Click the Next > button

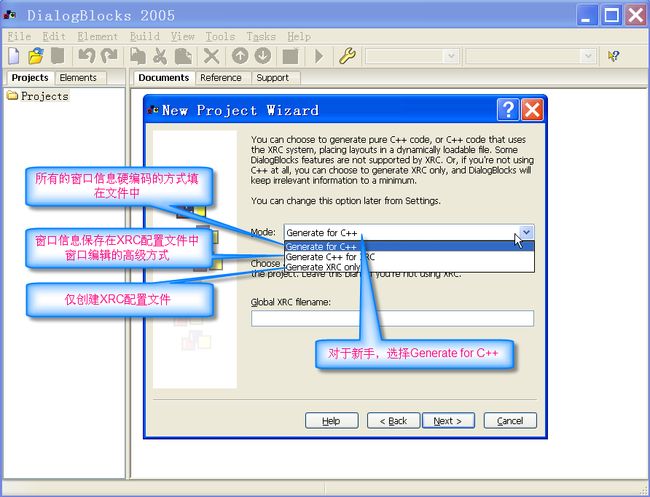pyautogui.click(x=448, y=421)
